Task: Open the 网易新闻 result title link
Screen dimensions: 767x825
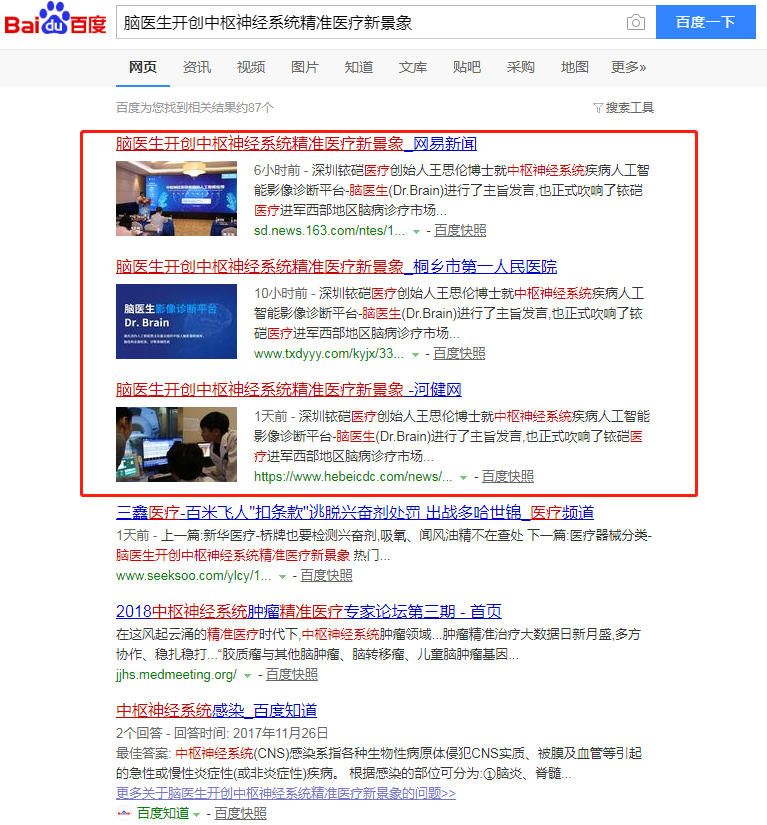Action: (296, 144)
